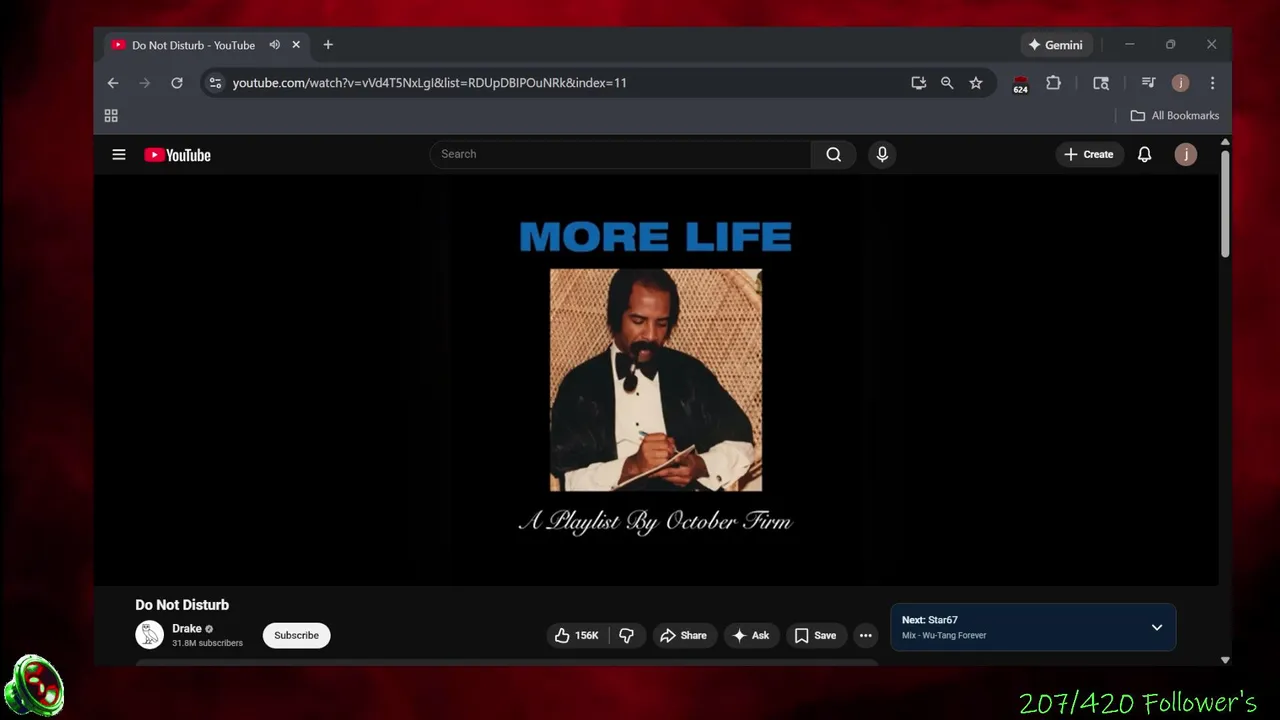1280x720 pixels.
Task: Open Drake channel avatar
Action: (149, 635)
